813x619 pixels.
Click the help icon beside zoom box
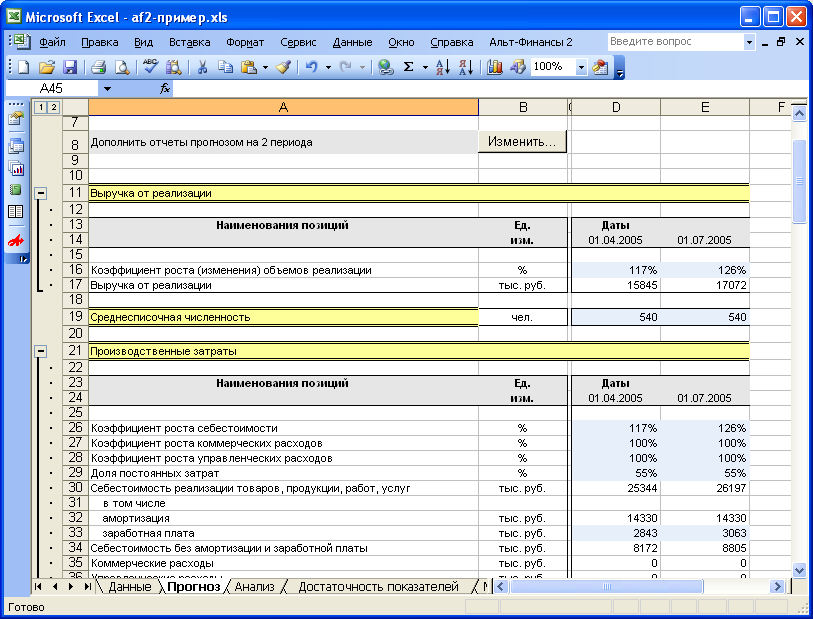click(600, 67)
